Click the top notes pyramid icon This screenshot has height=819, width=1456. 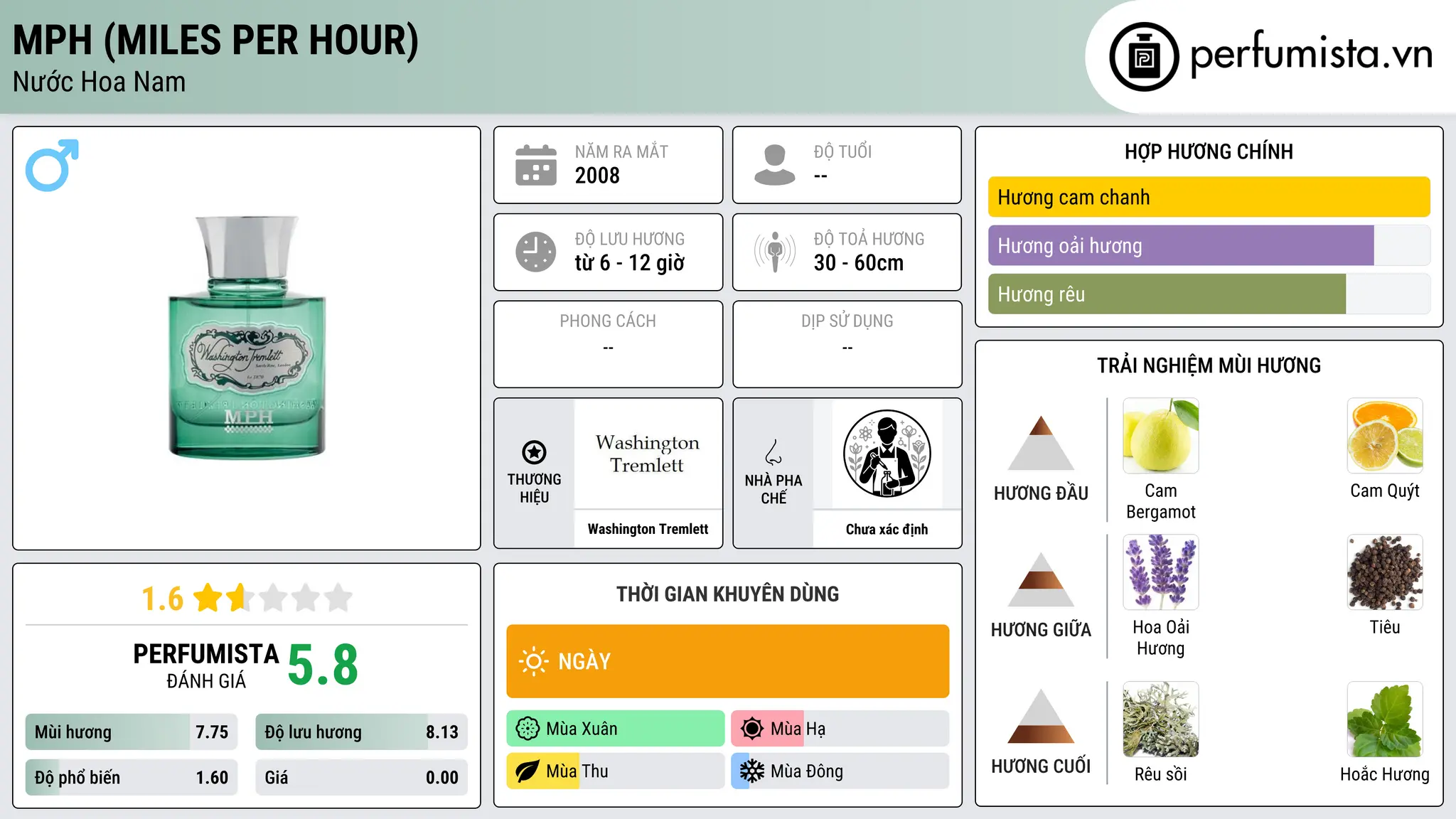click(x=1041, y=443)
